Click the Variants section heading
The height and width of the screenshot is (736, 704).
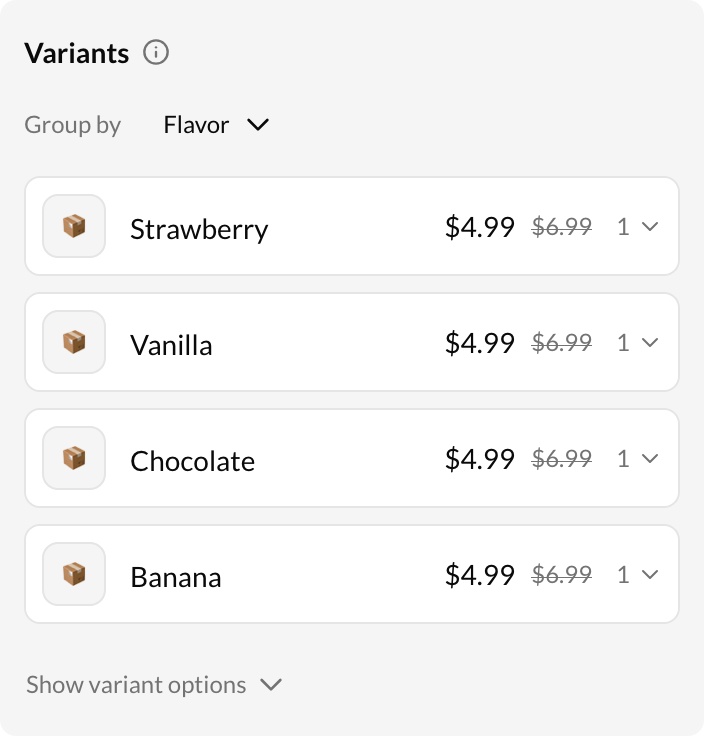pos(77,53)
